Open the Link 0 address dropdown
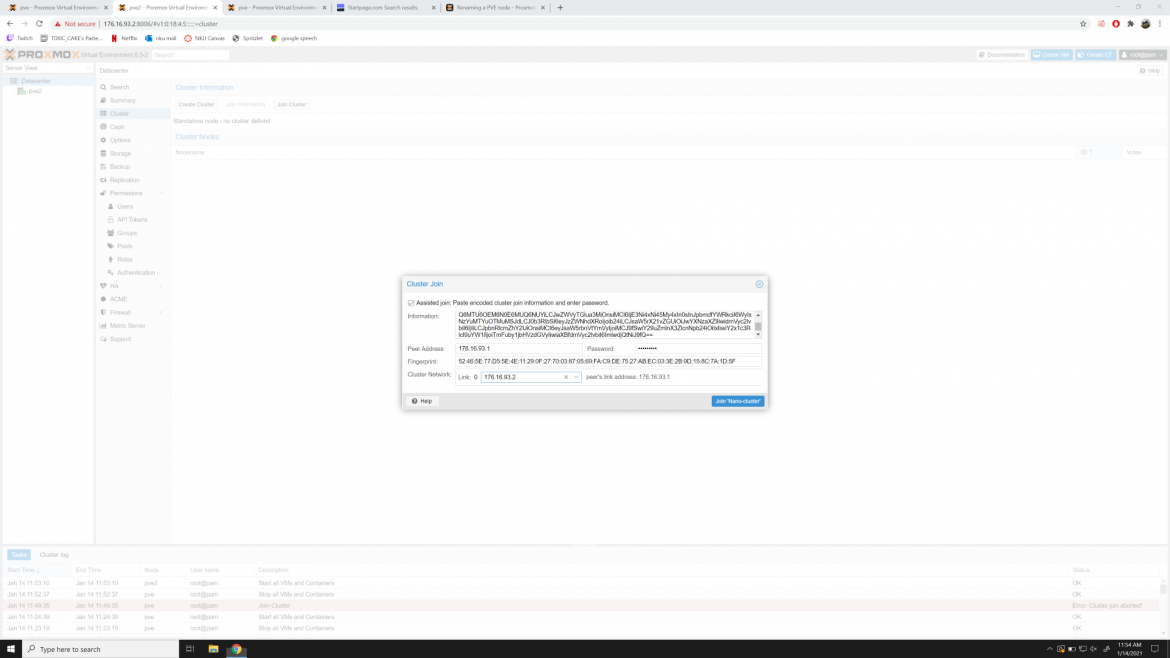The height and width of the screenshot is (658, 1170). 576,377
